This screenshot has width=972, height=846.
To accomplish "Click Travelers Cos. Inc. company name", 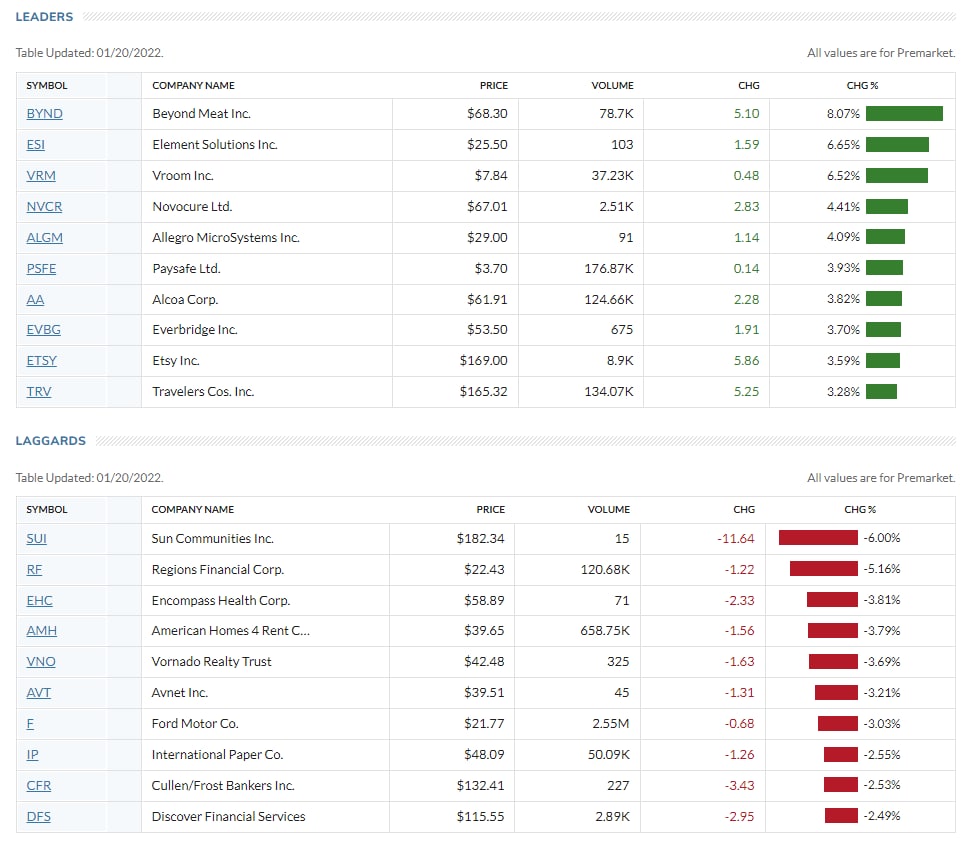I will tap(203, 392).
